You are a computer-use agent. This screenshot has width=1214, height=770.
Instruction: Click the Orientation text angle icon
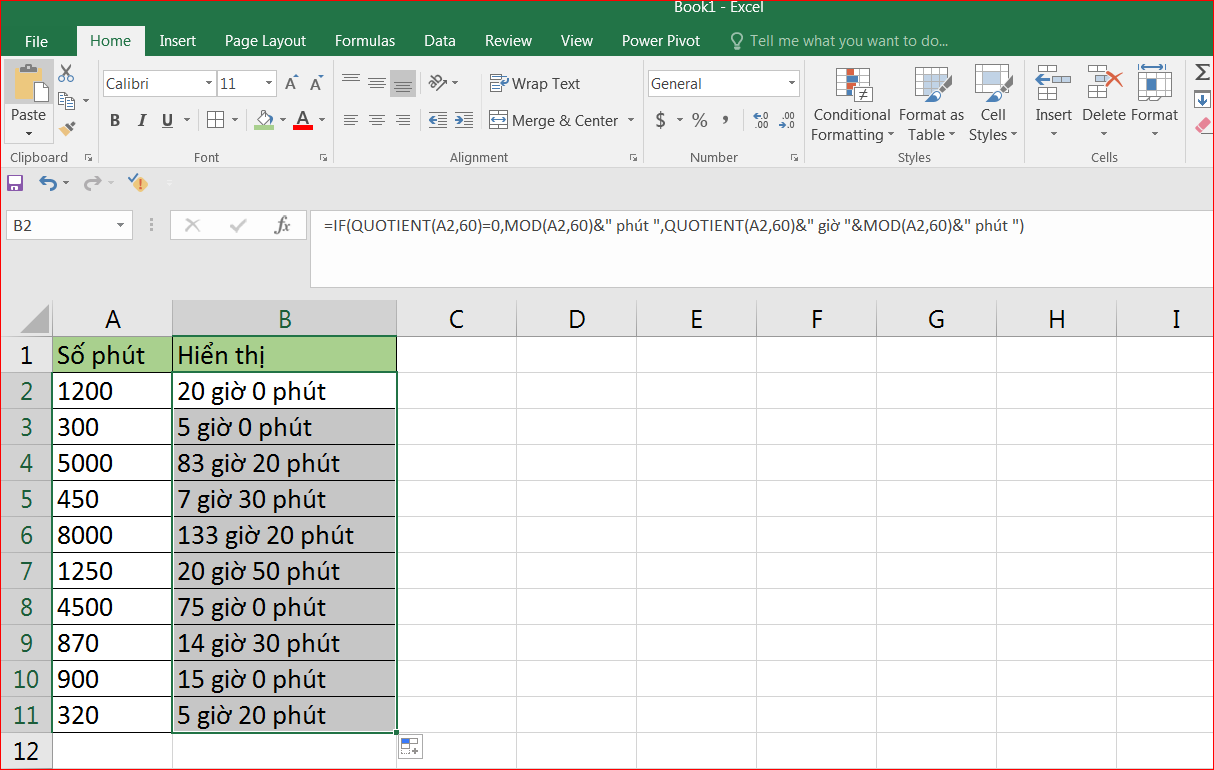pos(437,83)
